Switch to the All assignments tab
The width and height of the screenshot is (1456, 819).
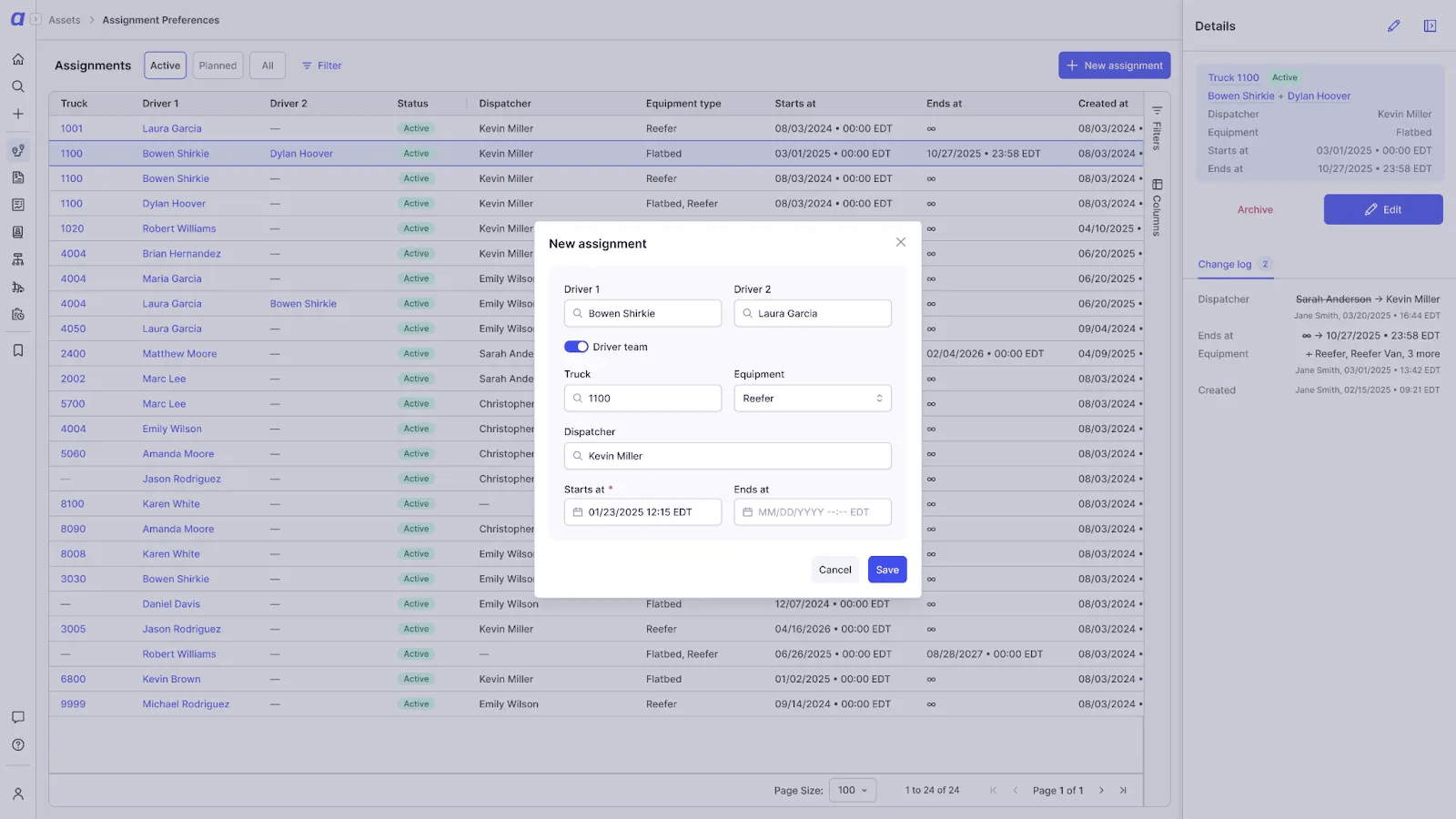pos(268,66)
